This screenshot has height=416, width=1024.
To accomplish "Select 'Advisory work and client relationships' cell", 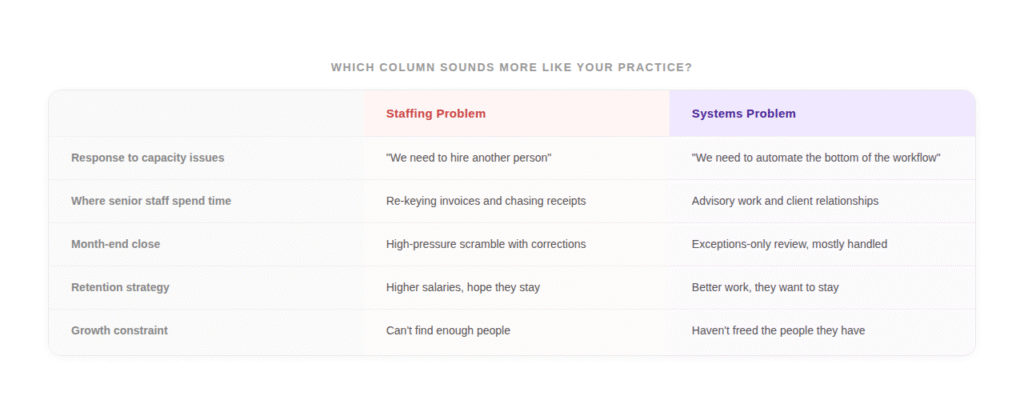I will point(785,201).
